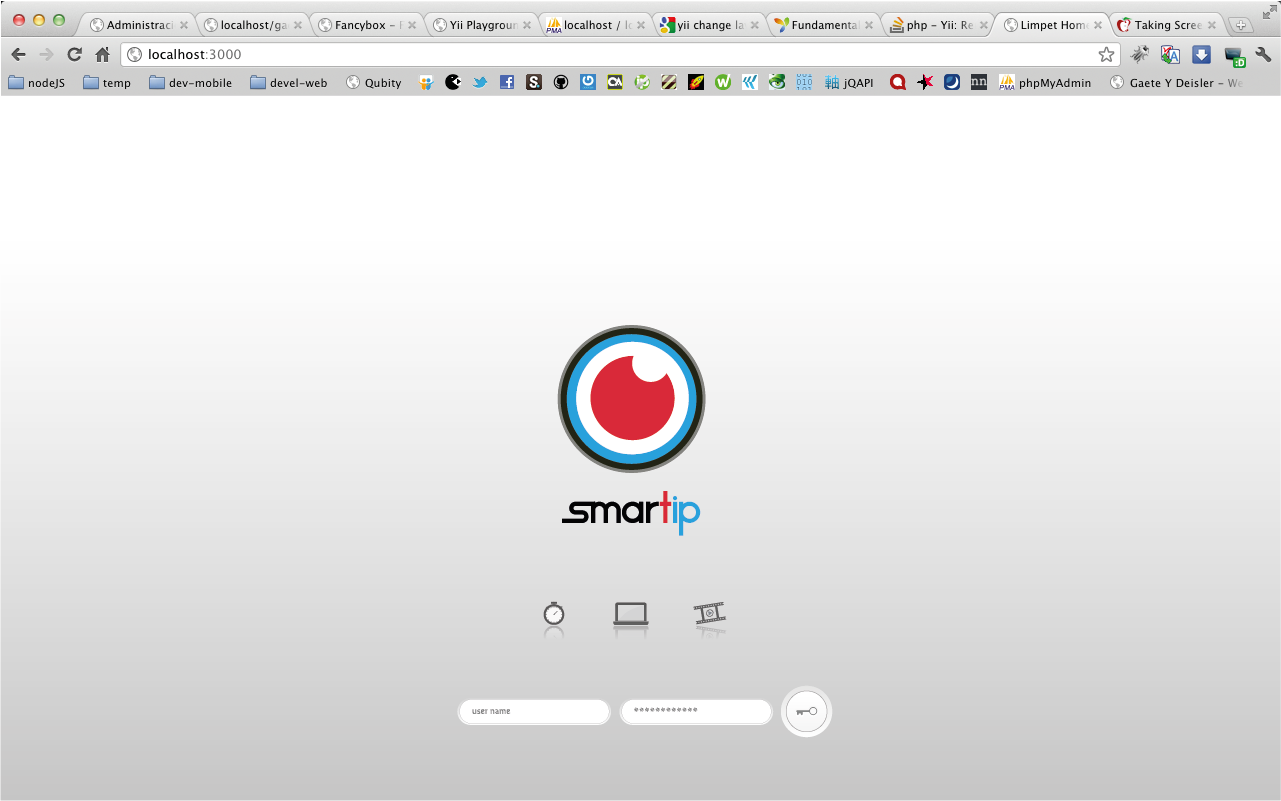1281x801 pixels.
Task: Open the green W icon bookmark
Action: click(x=723, y=83)
